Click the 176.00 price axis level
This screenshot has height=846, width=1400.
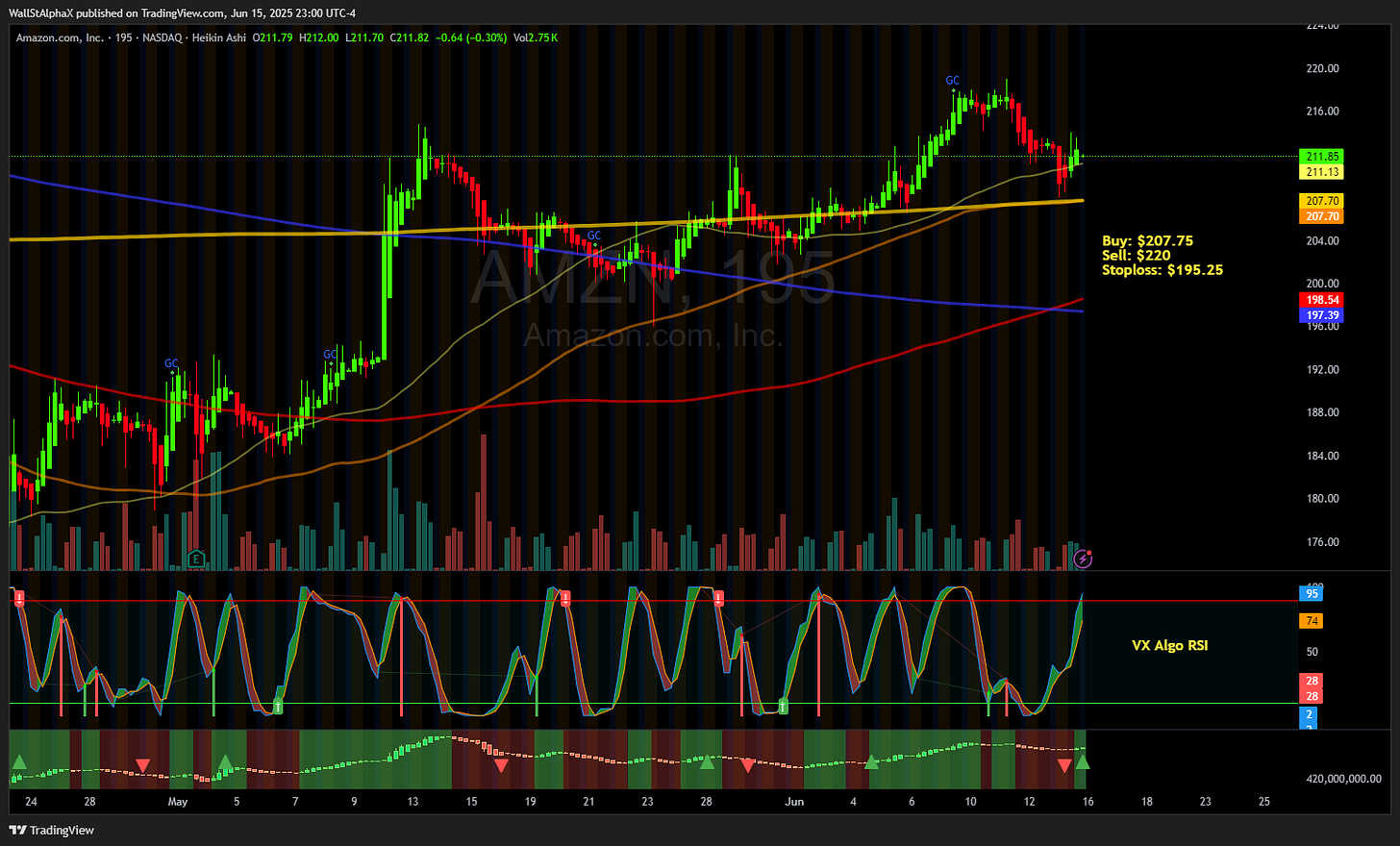click(1323, 541)
